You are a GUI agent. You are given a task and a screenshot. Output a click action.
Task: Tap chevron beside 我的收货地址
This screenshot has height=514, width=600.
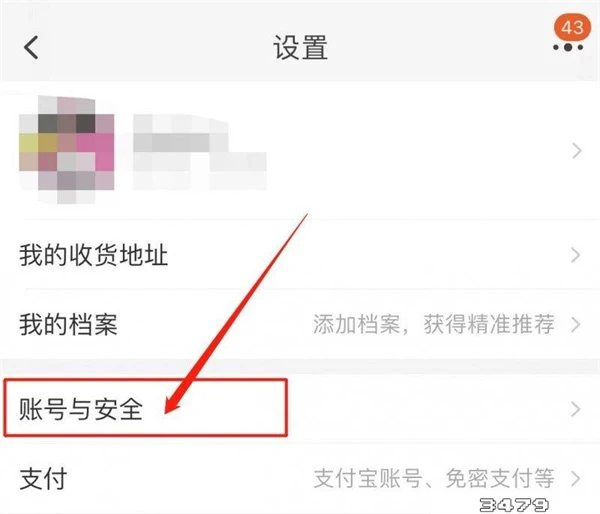pyautogui.click(x=576, y=255)
